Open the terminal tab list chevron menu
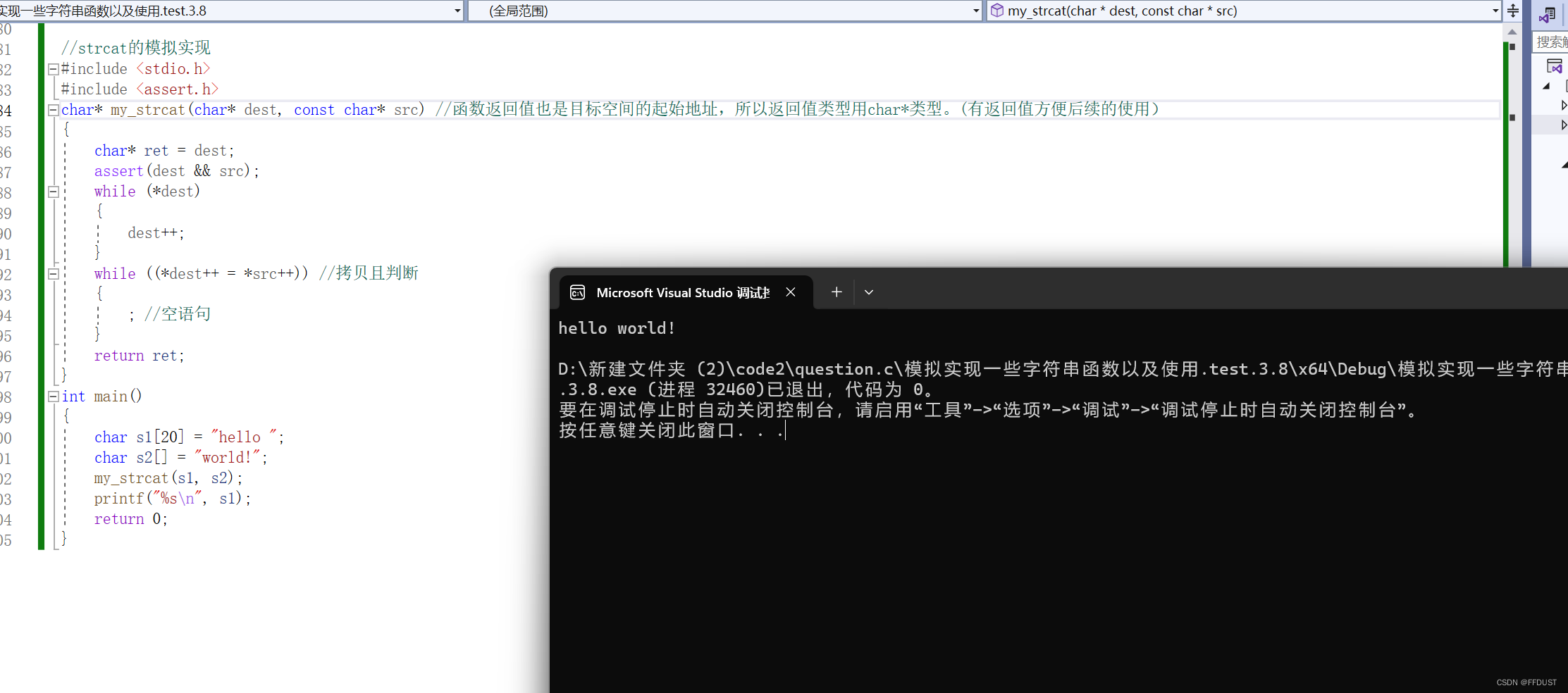This screenshot has height=693, width=1568. tap(868, 292)
